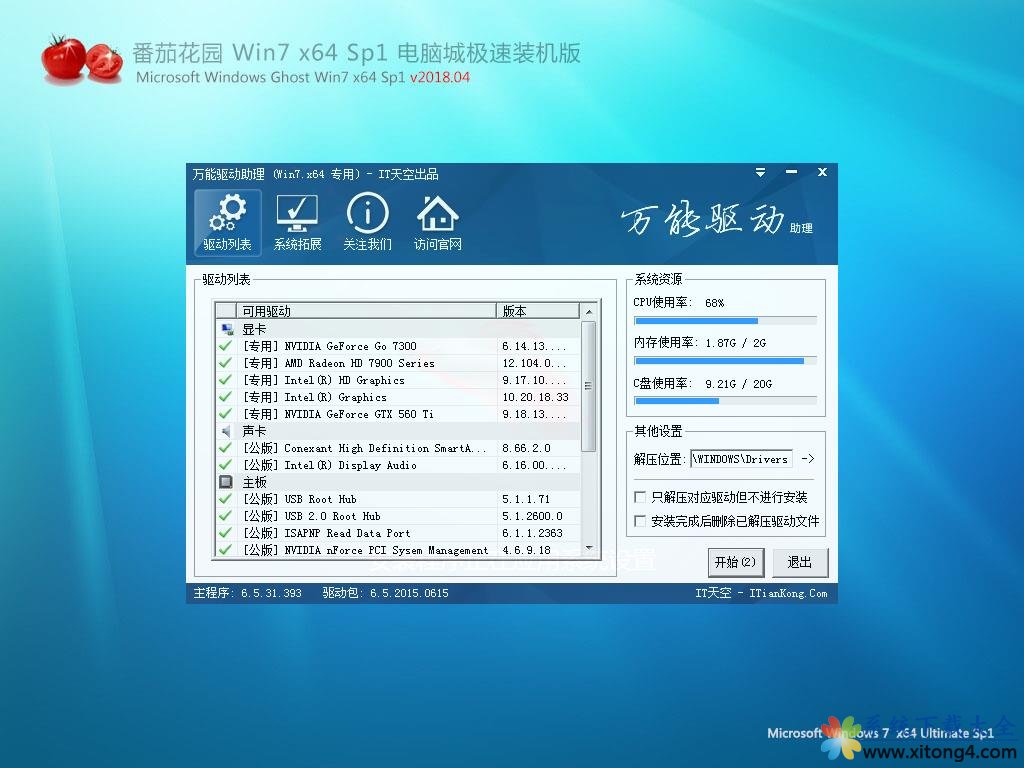Minimize the 万能驱动助理 window
Screen dimensions: 1024x768
792,172
